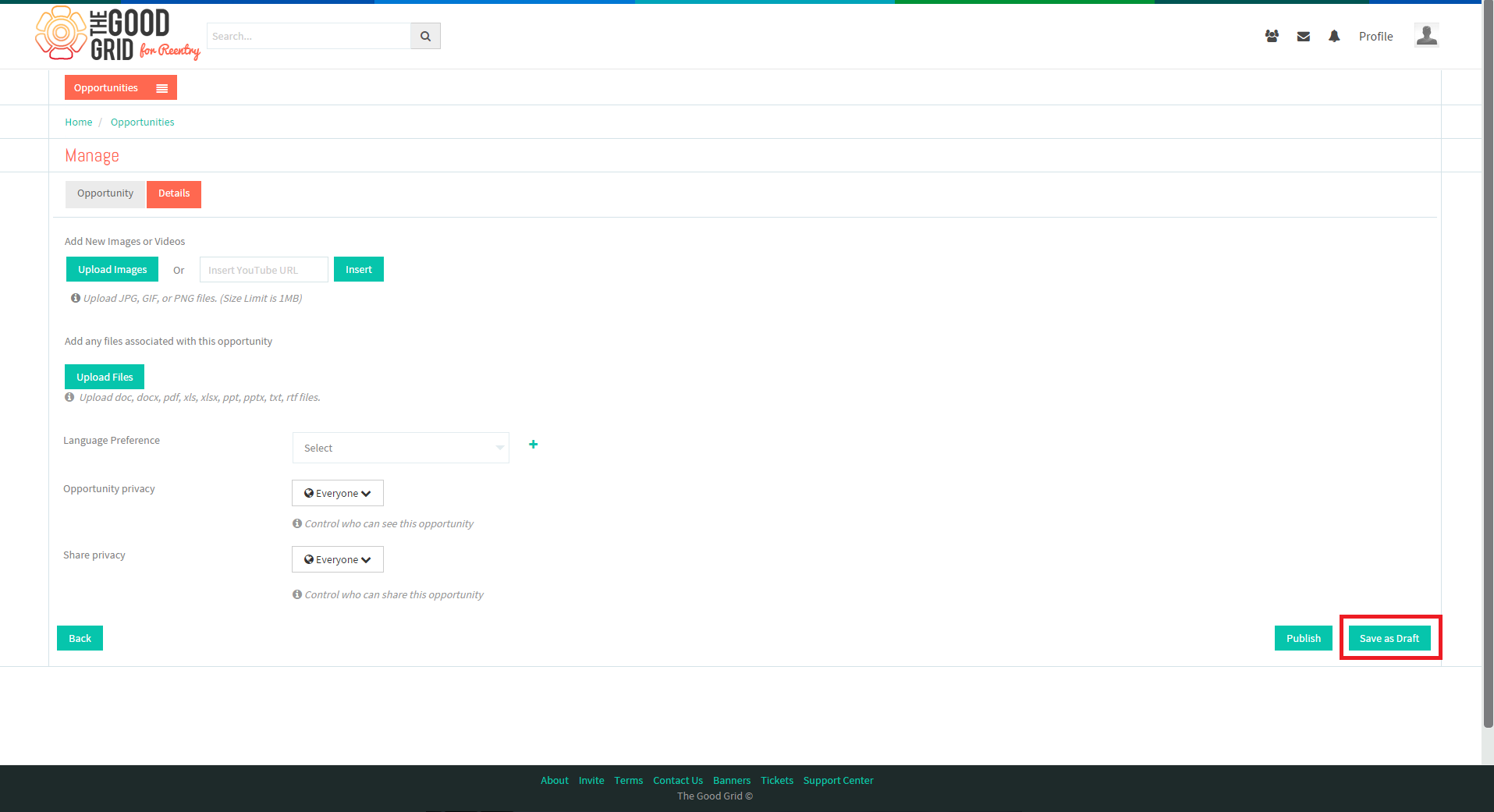The width and height of the screenshot is (1494, 812).
Task: Focus the Search input field
Action: click(x=309, y=36)
